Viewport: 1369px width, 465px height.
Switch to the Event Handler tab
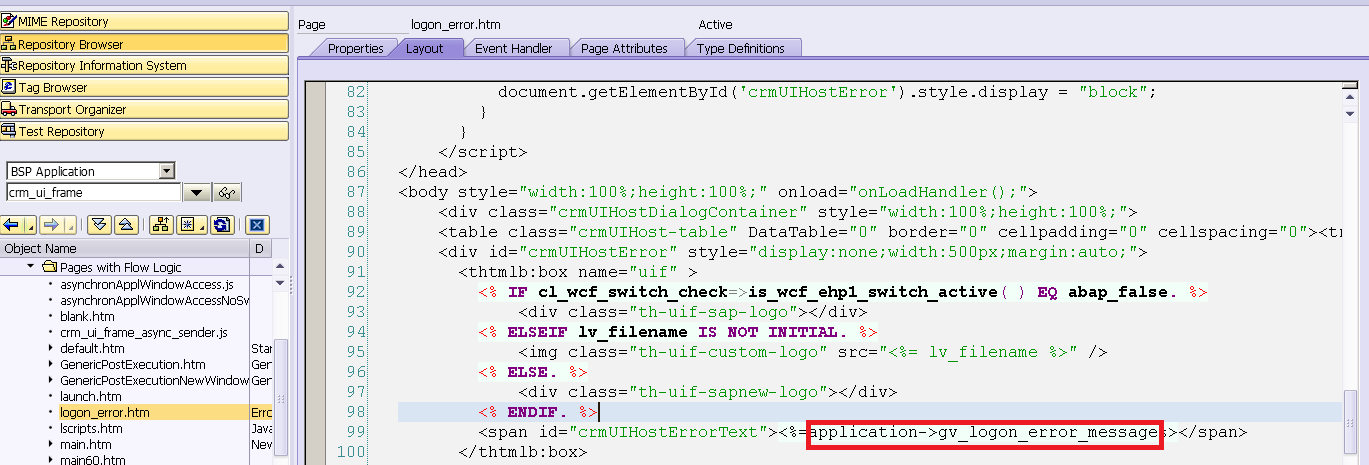click(x=513, y=48)
